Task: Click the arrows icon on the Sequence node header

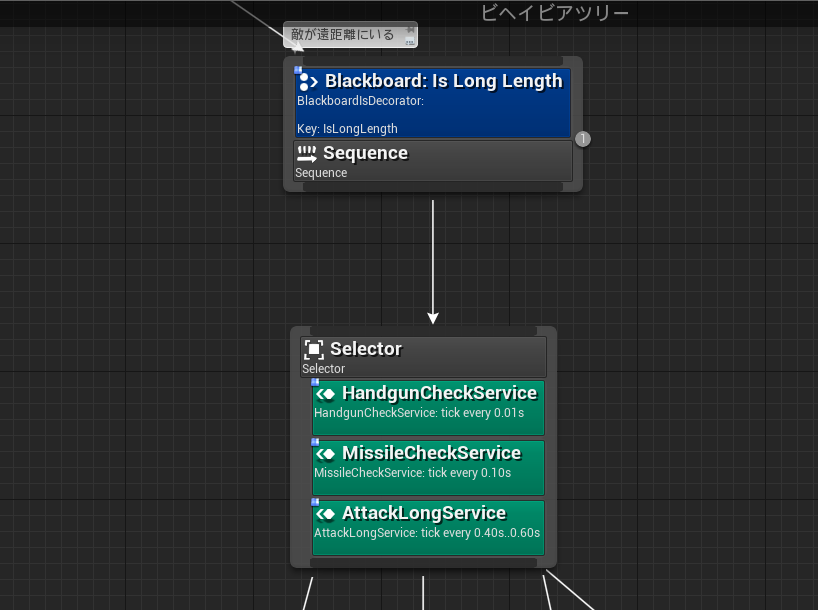Action: (307, 153)
